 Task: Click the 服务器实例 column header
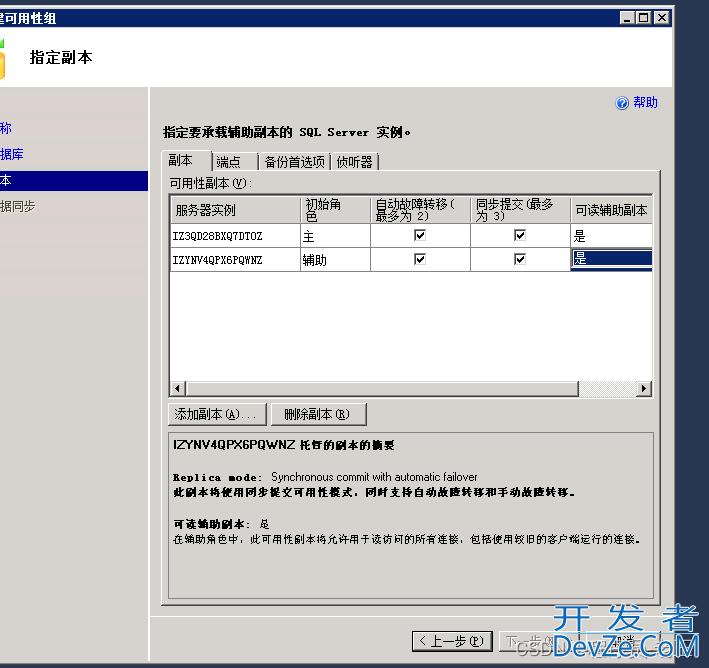click(235, 210)
